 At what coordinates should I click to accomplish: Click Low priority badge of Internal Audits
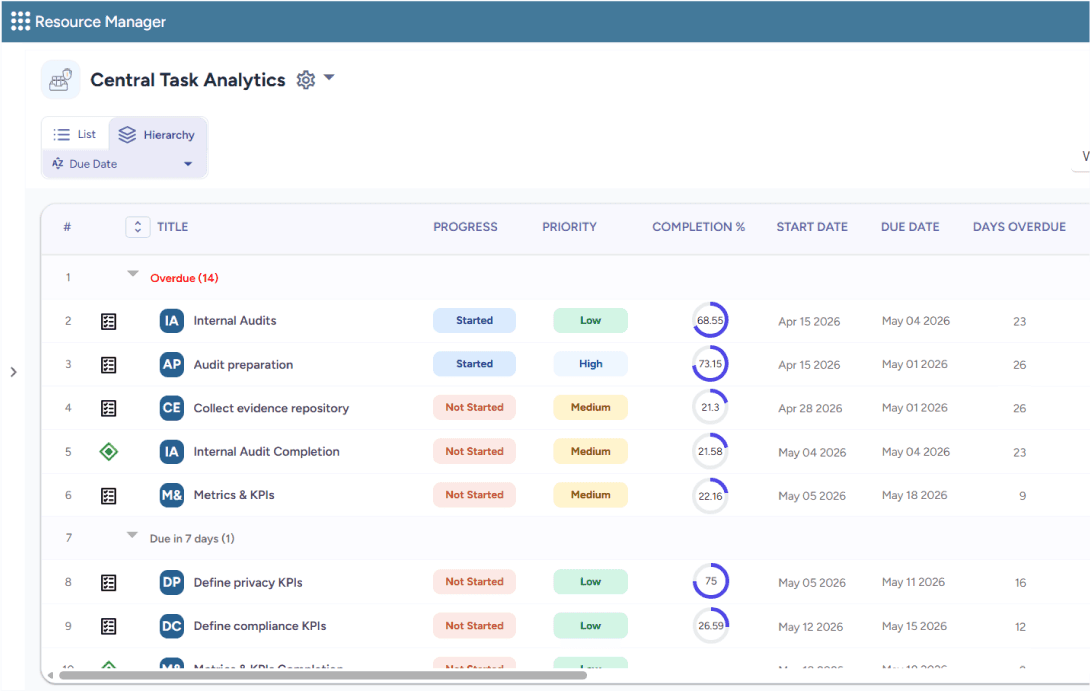(x=590, y=320)
